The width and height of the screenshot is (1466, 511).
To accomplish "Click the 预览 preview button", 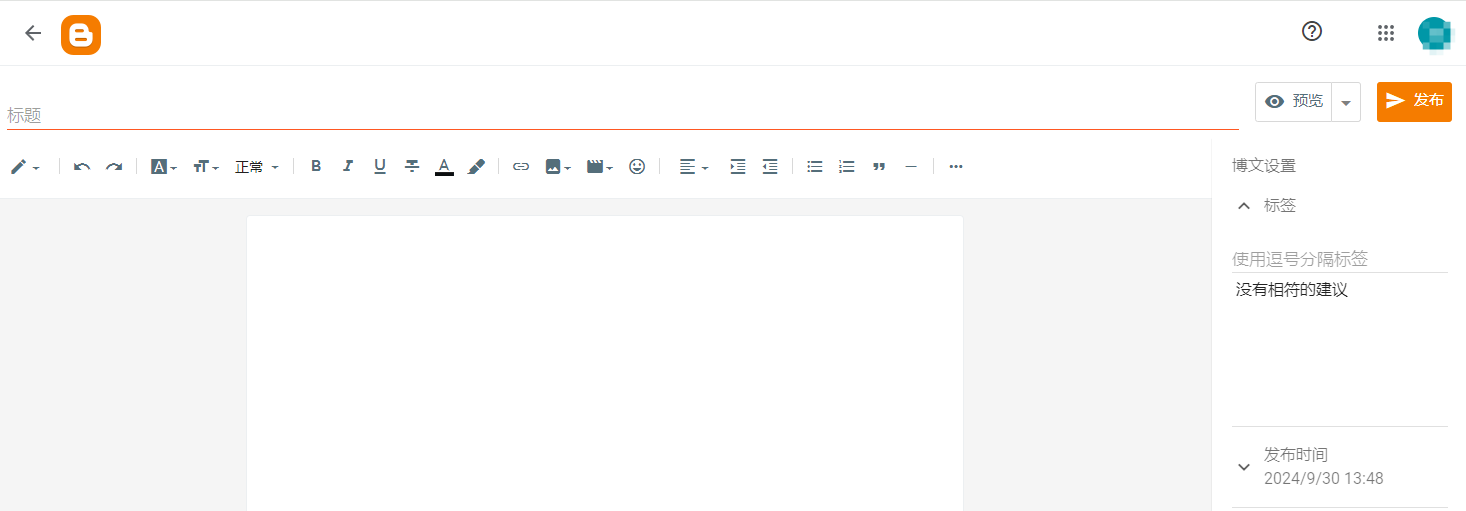I will (1294, 102).
